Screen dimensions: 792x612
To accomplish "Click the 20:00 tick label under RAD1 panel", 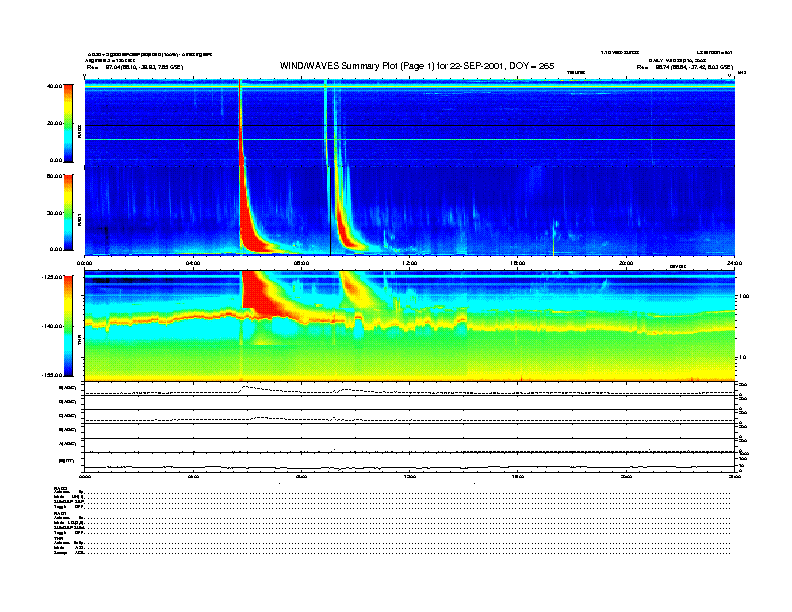I will point(626,263).
